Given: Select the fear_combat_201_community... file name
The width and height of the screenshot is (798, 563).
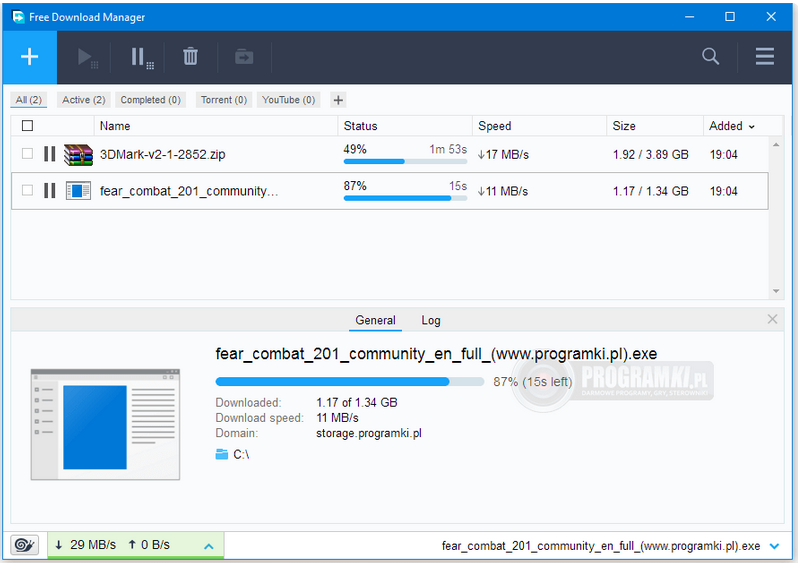Looking at the screenshot, I should 189,191.
